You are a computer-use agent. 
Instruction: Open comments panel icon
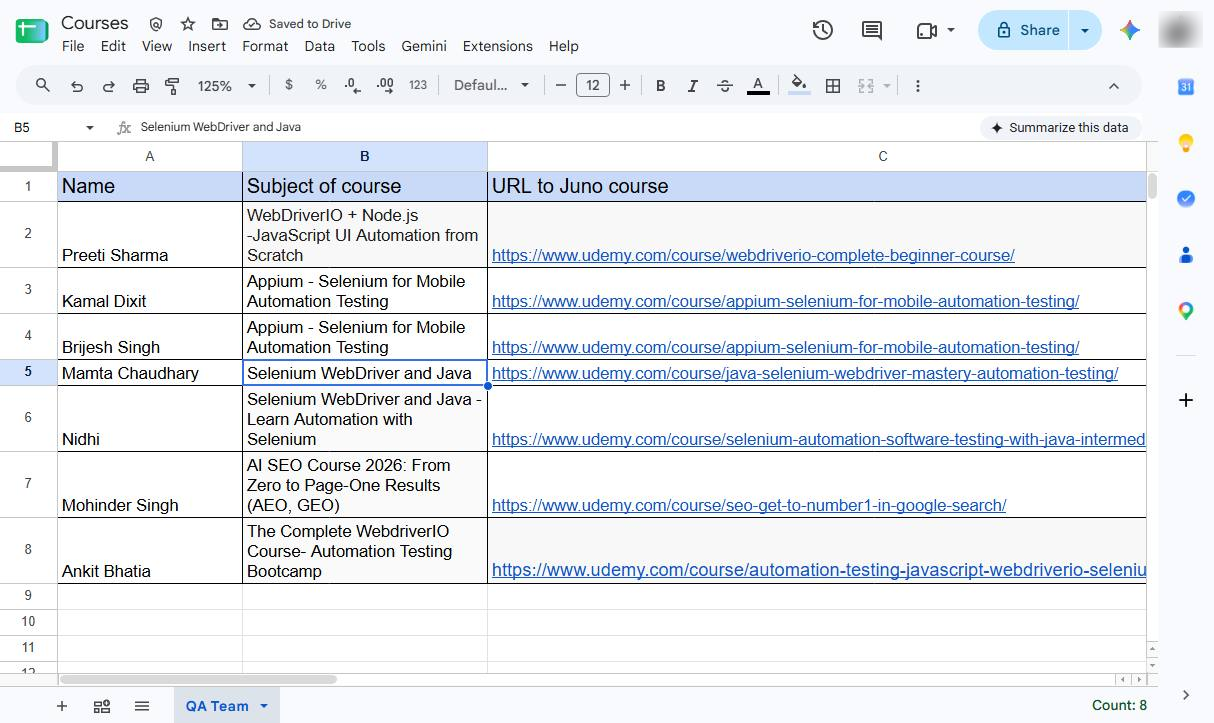[x=872, y=30]
